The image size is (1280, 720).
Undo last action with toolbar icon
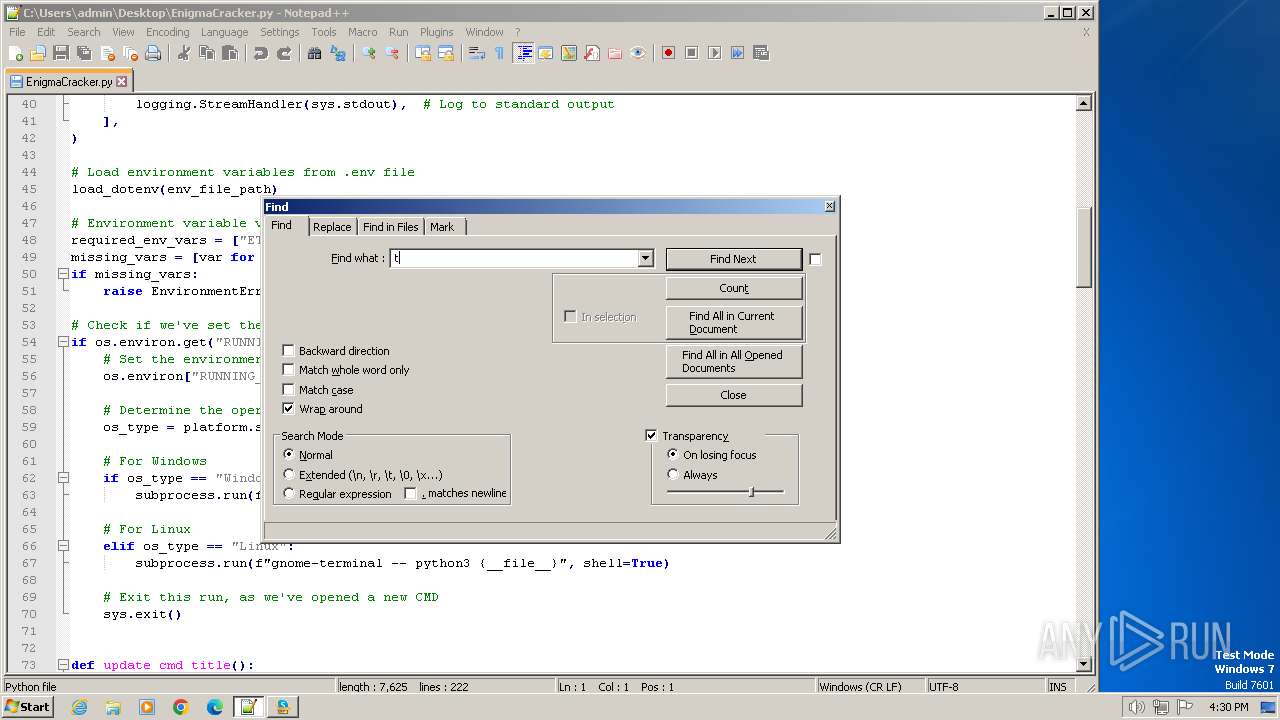tap(261, 53)
